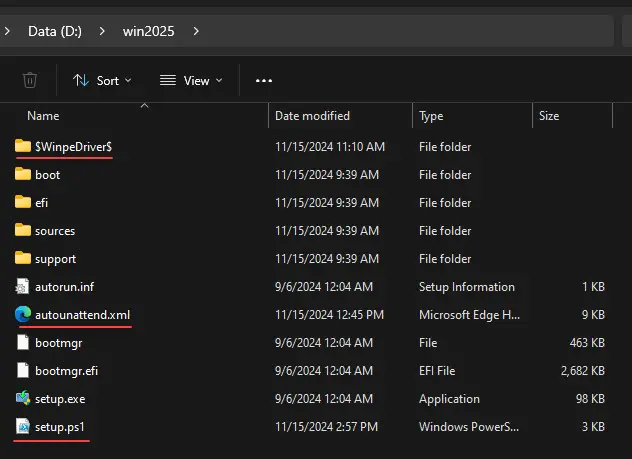Click the setup.exe application icon
Image resolution: width=632 pixels, height=459 pixels.
(23, 399)
